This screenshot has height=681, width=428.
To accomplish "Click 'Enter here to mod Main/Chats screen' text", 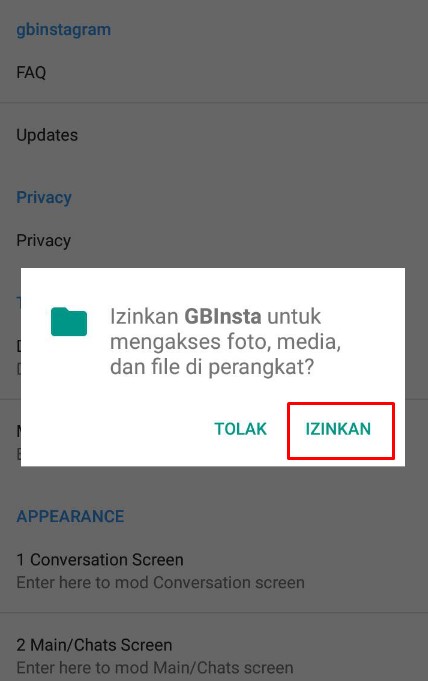I will 155,668.
